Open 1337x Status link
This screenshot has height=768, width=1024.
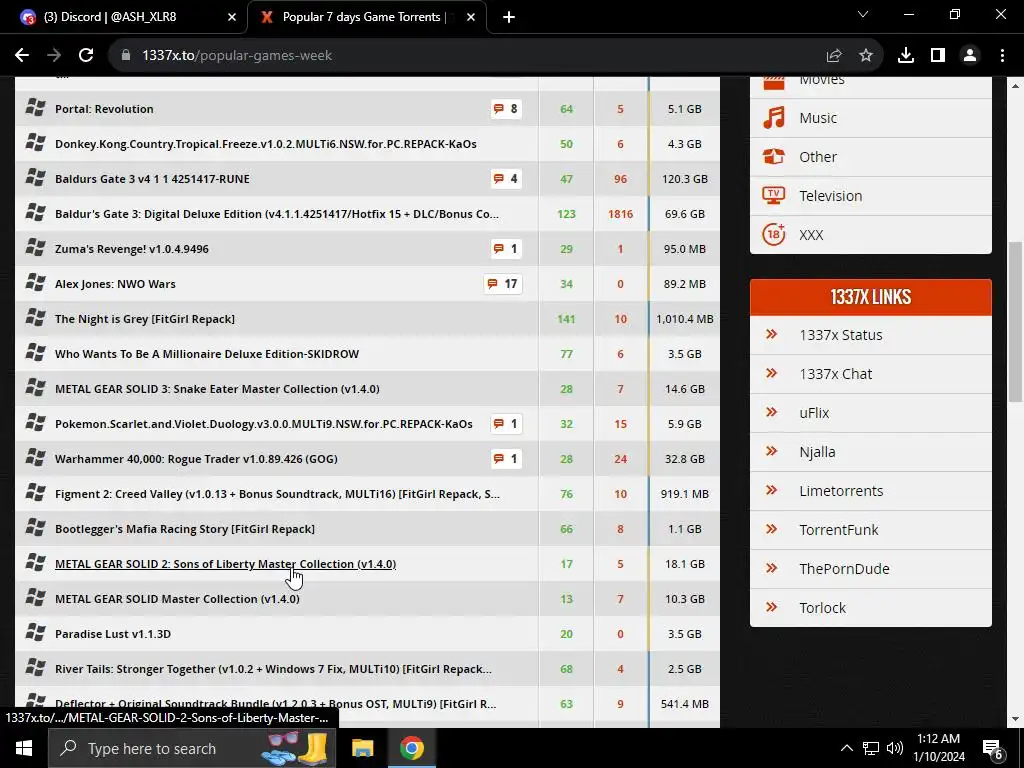click(x=840, y=335)
